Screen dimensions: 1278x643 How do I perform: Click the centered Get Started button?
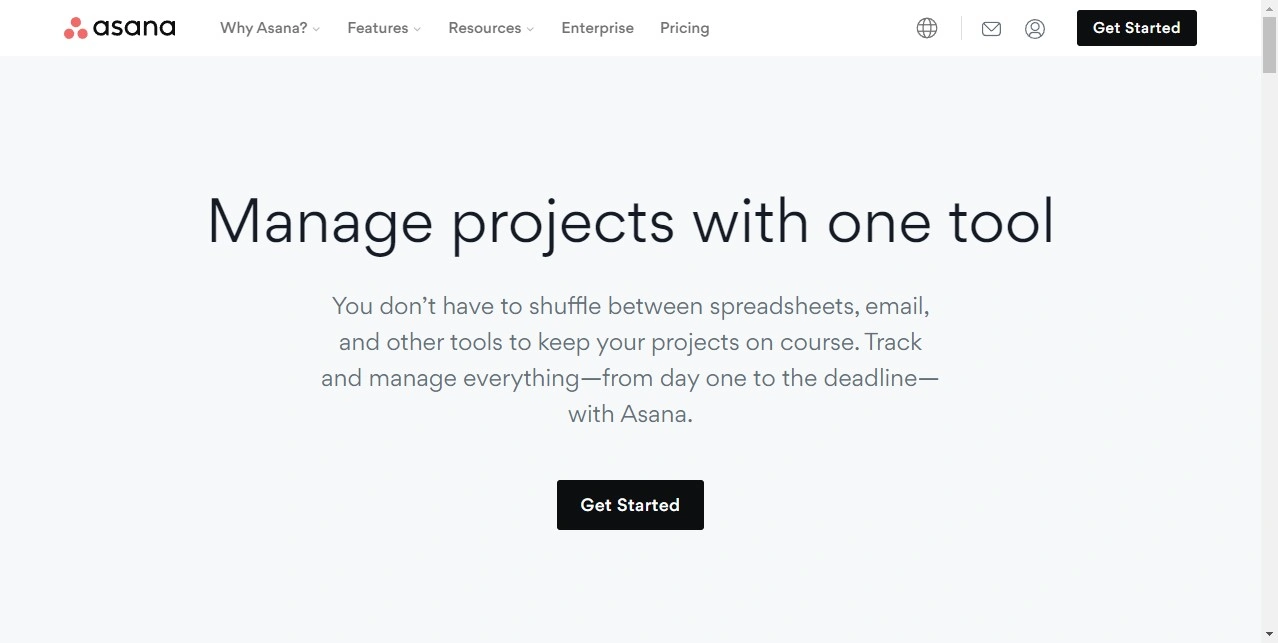[x=630, y=505]
